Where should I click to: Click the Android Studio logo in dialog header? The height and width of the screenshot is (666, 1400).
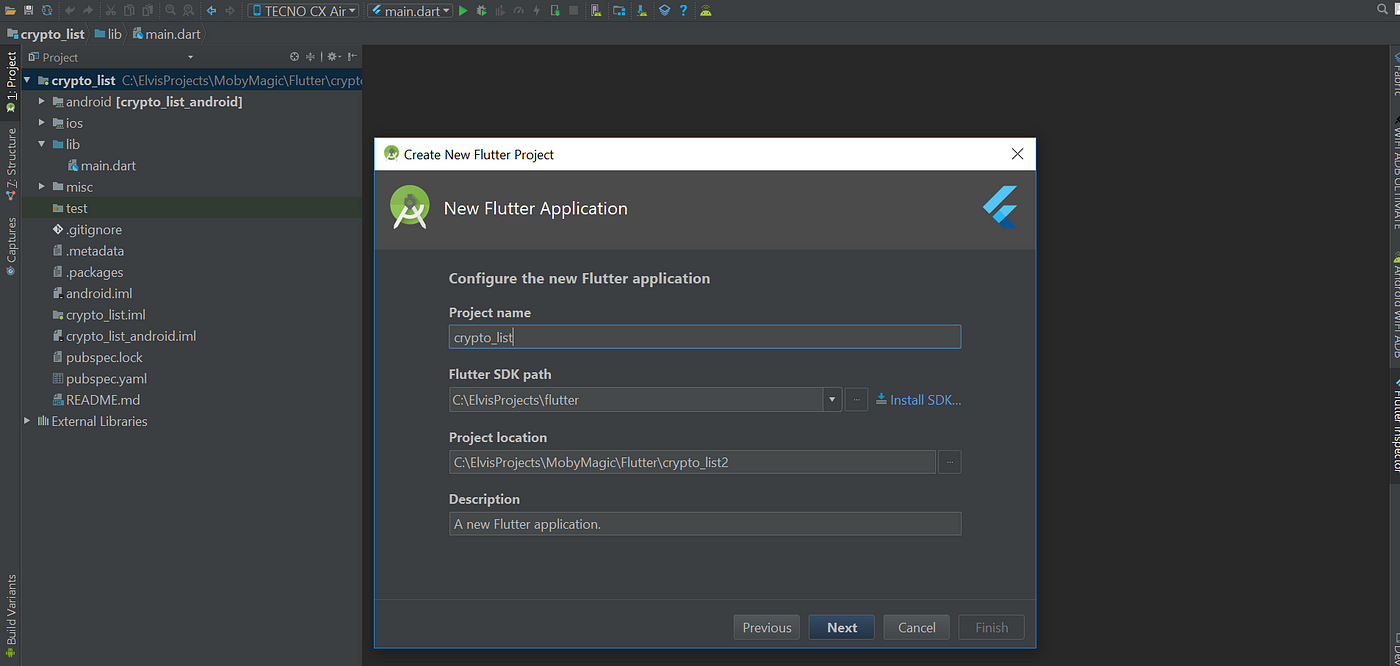click(410, 207)
